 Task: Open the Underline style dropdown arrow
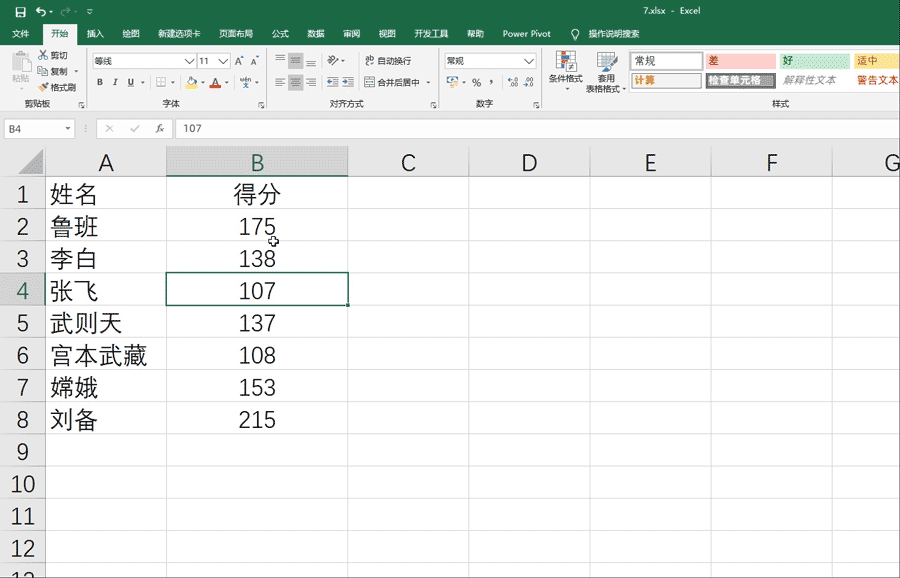(x=142, y=82)
